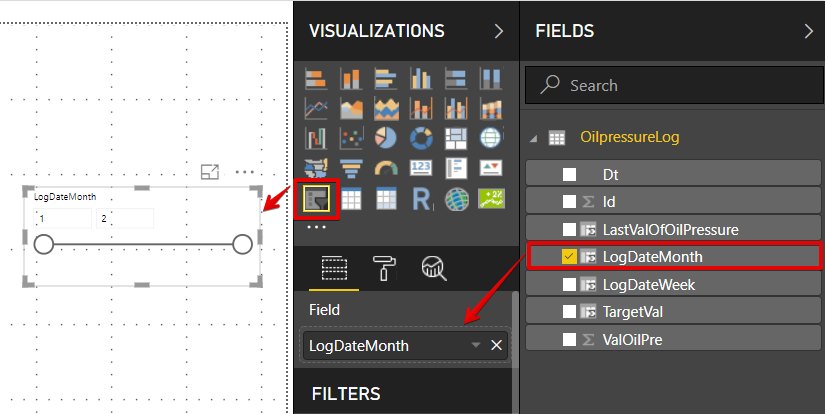This screenshot has width=828, height=414.
Task: Pick the Donut chart visualization
Action: click(421, 137)
